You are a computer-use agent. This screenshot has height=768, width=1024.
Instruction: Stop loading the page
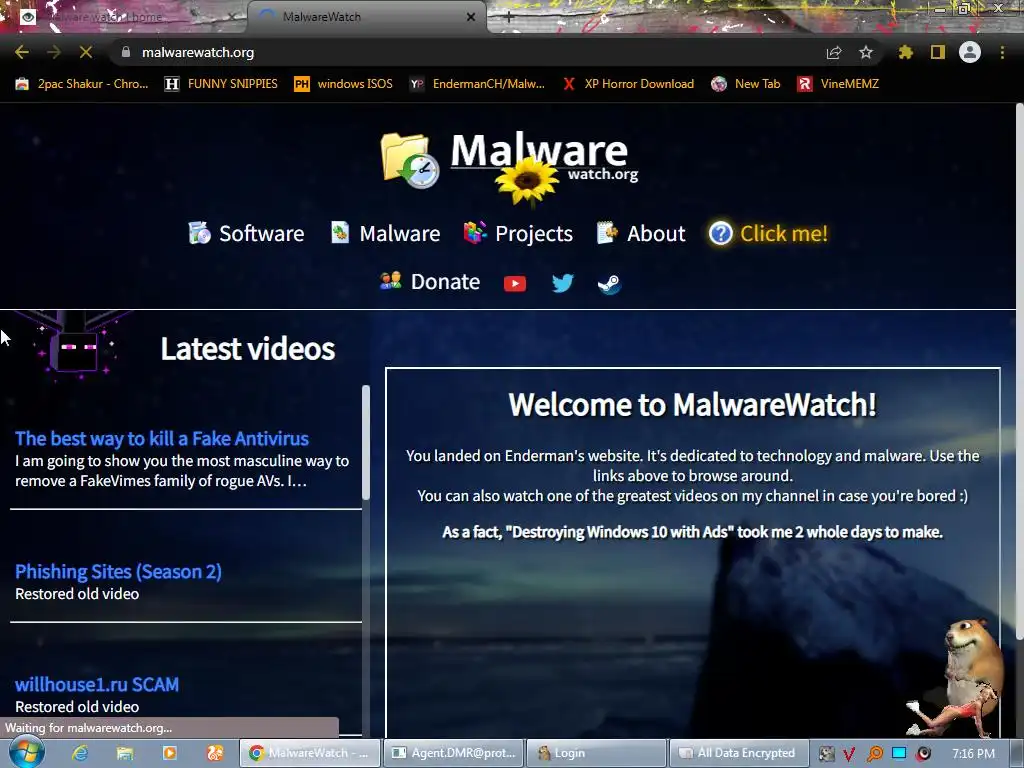click(x=86, y=52)
